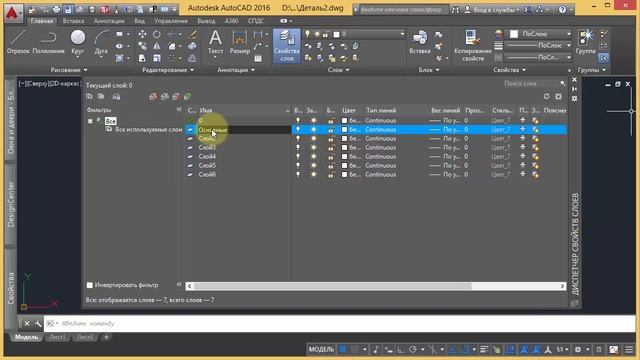Expand the Свойства panel dropdown

[509, 70]
